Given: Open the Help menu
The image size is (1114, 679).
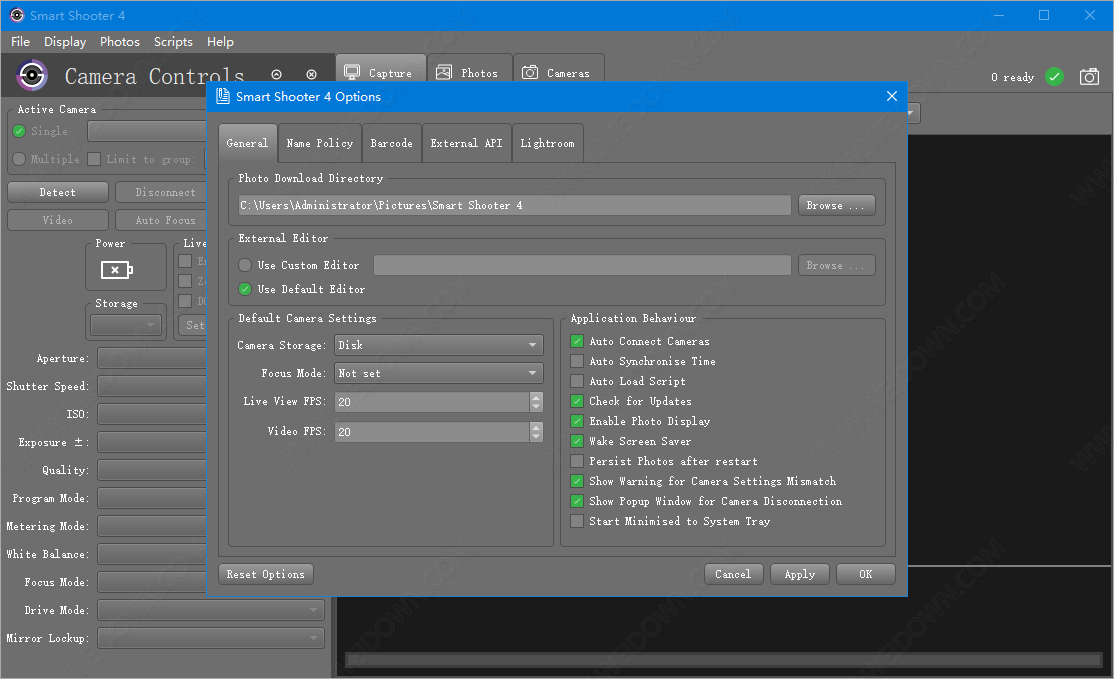Looking at the screenshot, I should coord(220,41).
